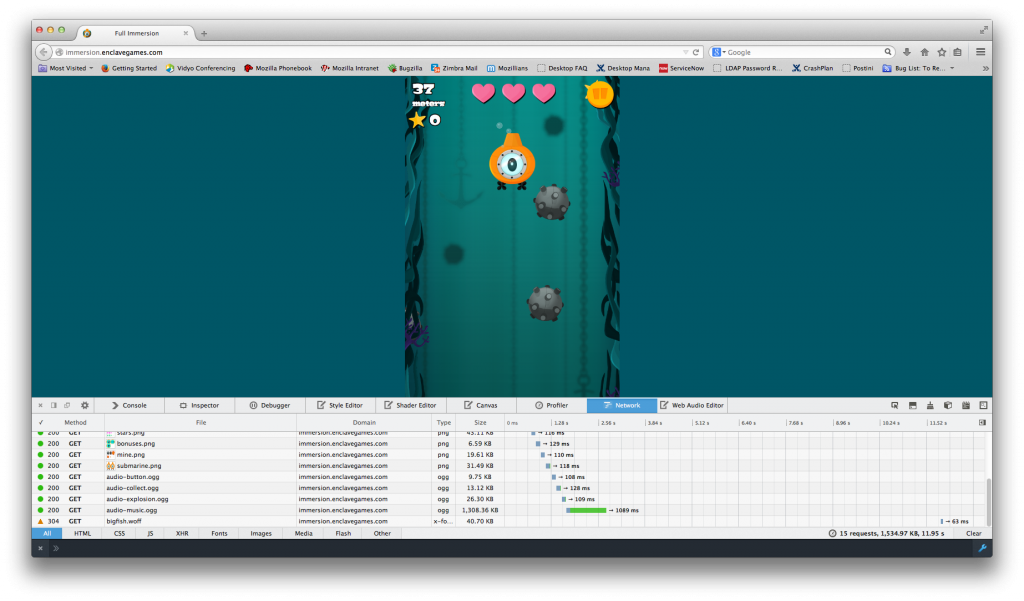The height and width of the screenshot is (601, 1024).
Task: Toggle the split console icon in toolbox
Action: [912, 405]
